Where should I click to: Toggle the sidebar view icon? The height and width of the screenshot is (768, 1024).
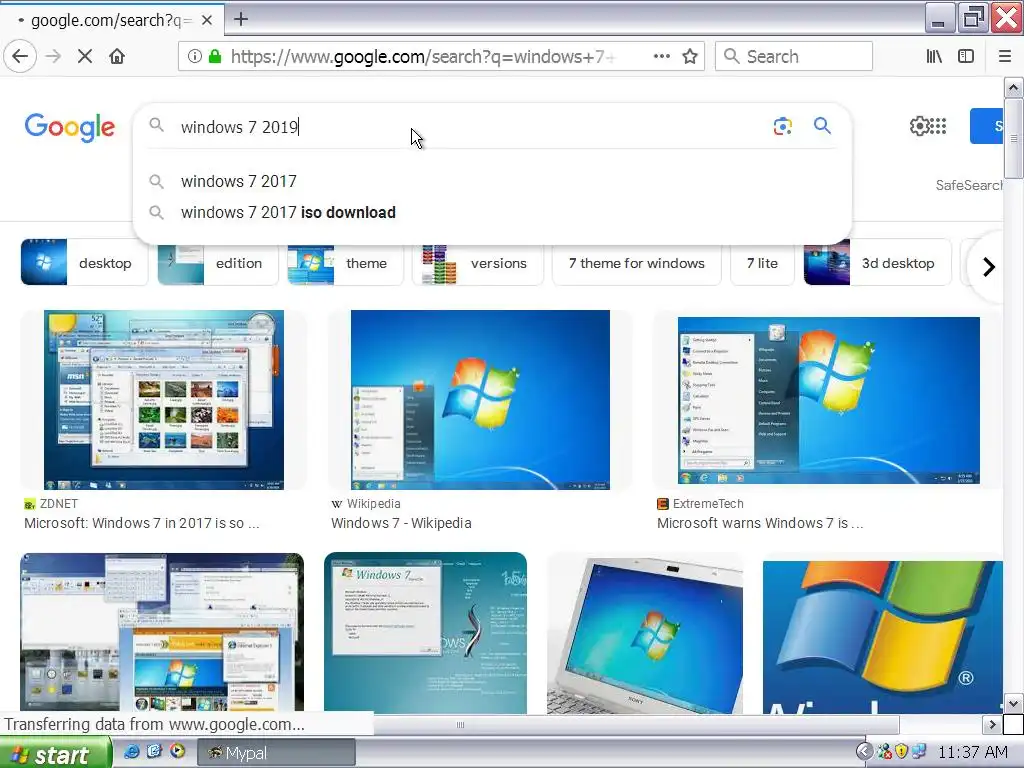(965, 56)
